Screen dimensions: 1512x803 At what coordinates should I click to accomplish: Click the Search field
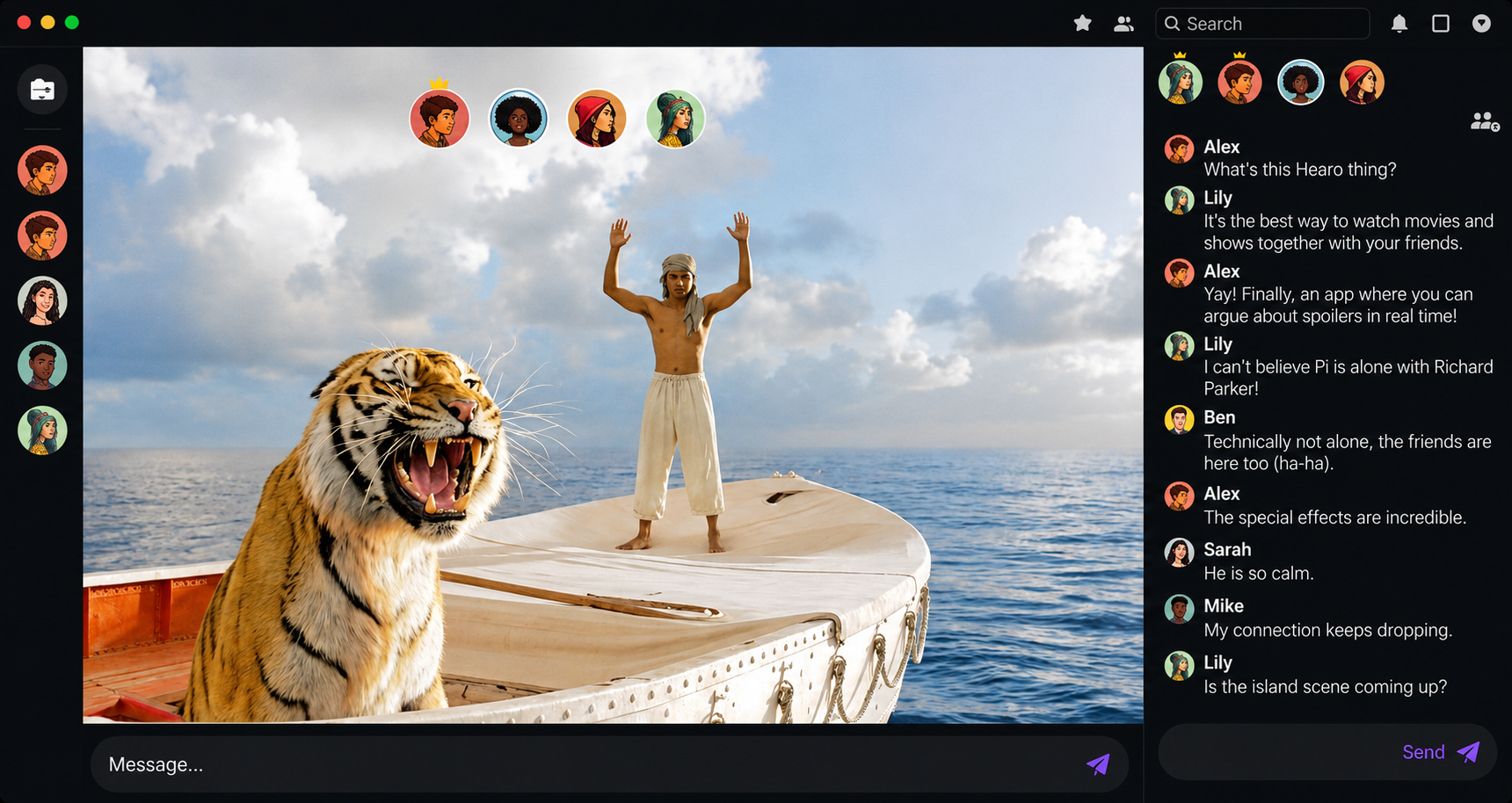1262,24
